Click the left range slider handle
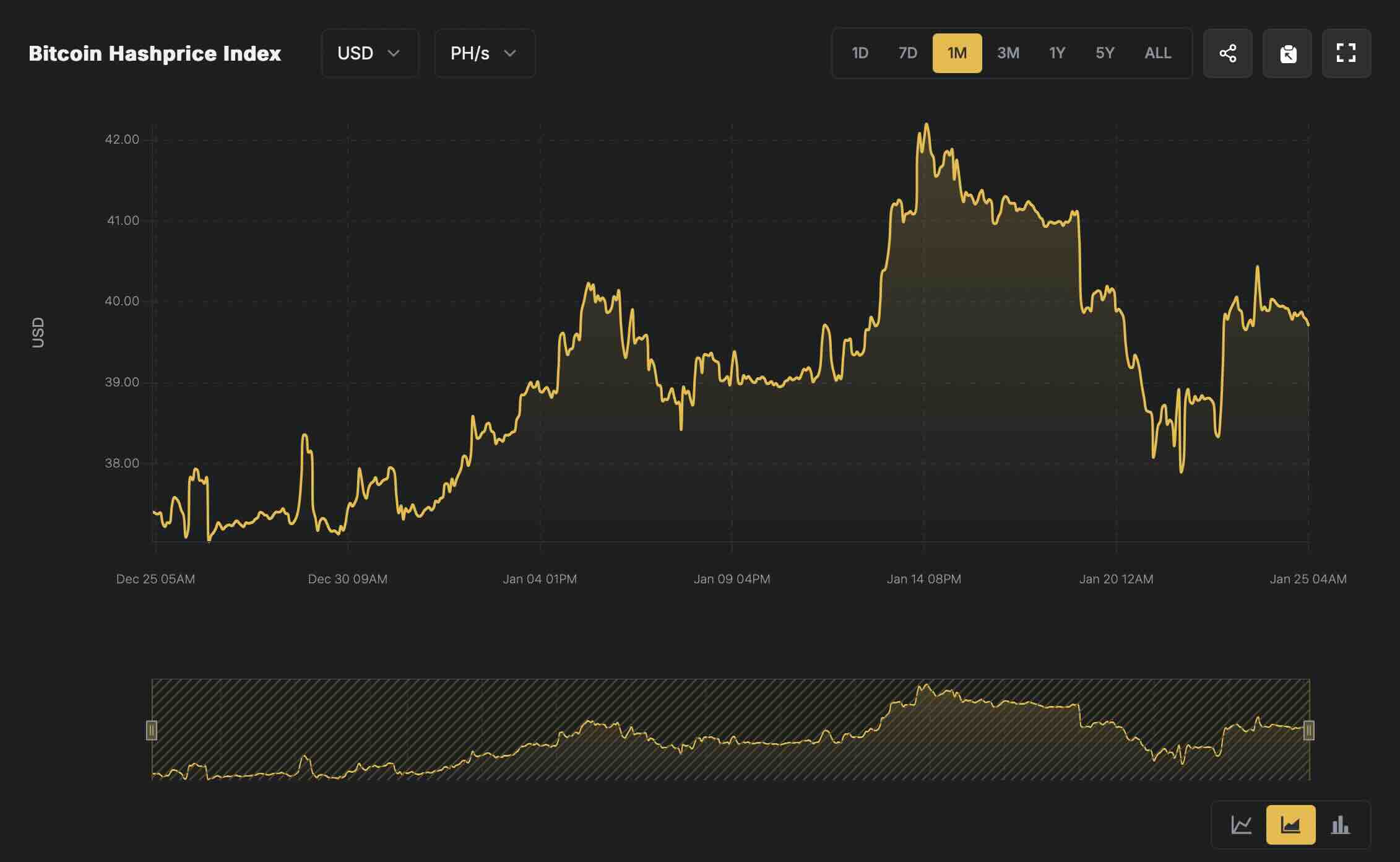Screen dimensions: 1400x862 152,730
